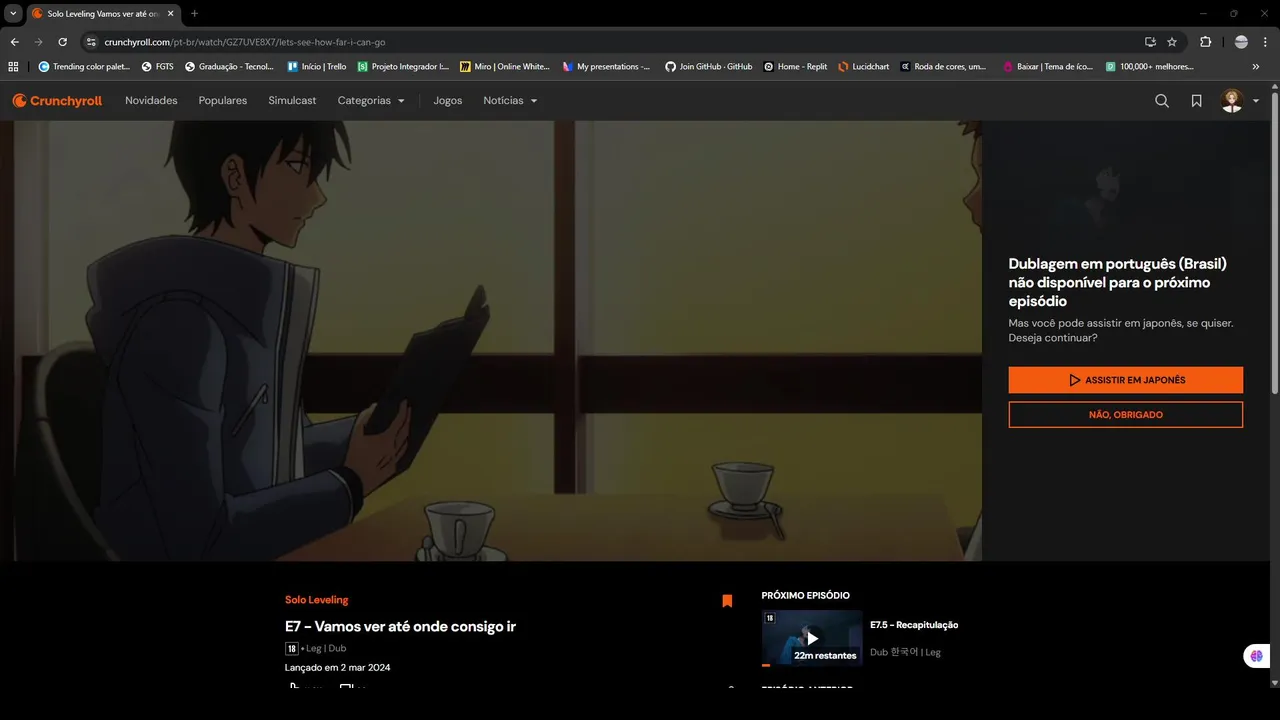This screenshot has width=1280, height=720.
Task: Open the Baixar | Tema de íco... bookmark
Action: [x=1049, y=67]
